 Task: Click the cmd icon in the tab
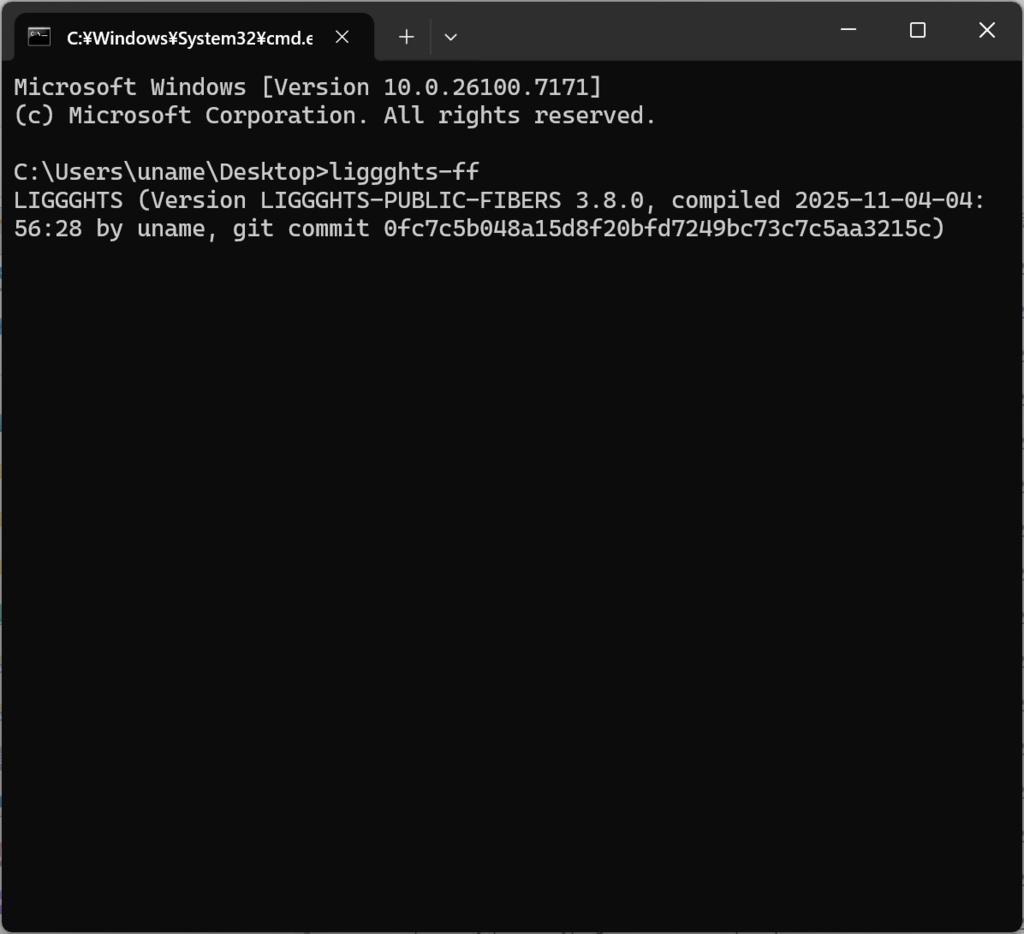click(x=40, y=37)
